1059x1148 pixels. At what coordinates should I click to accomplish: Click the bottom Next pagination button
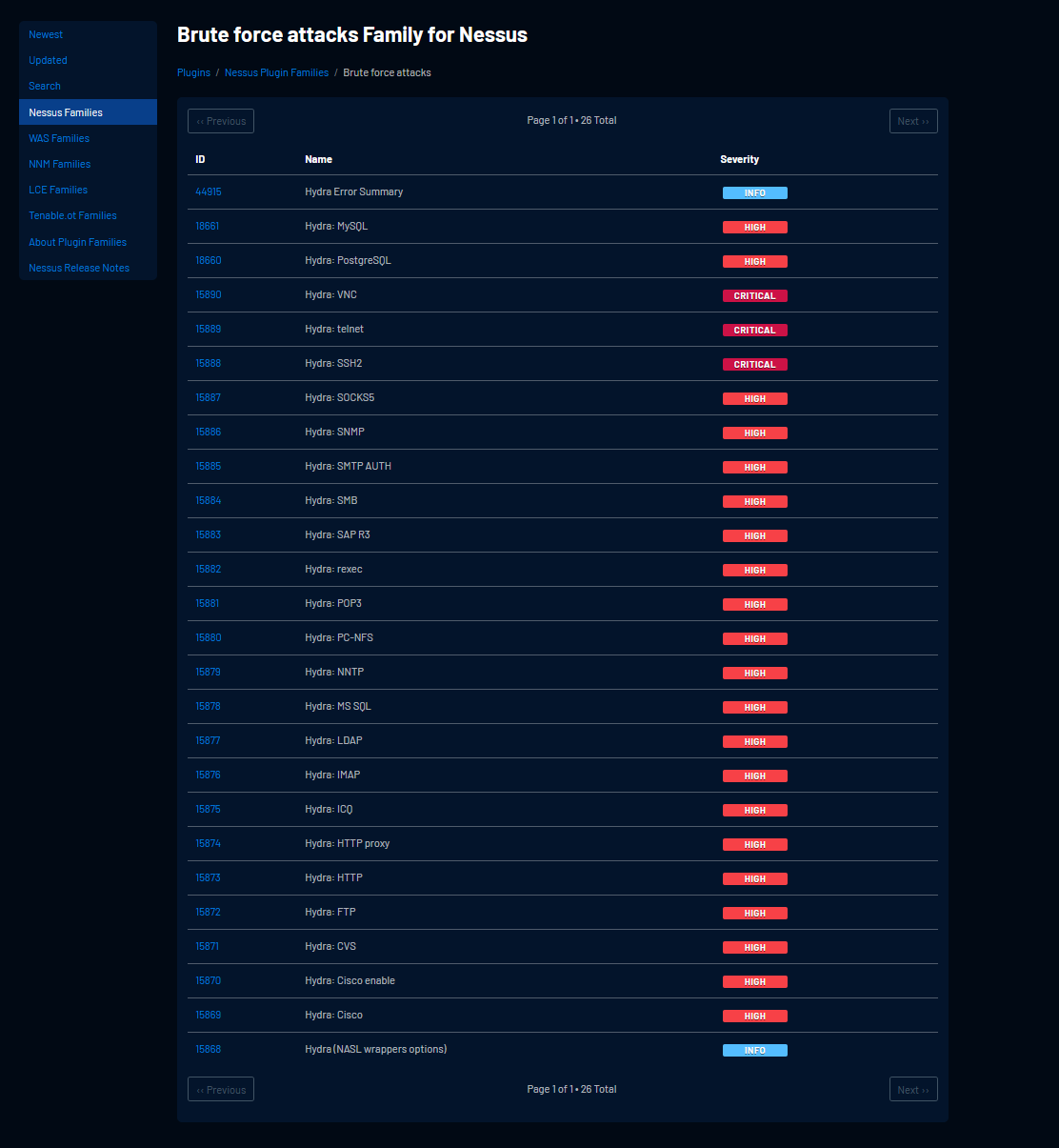click(913, 1089)
